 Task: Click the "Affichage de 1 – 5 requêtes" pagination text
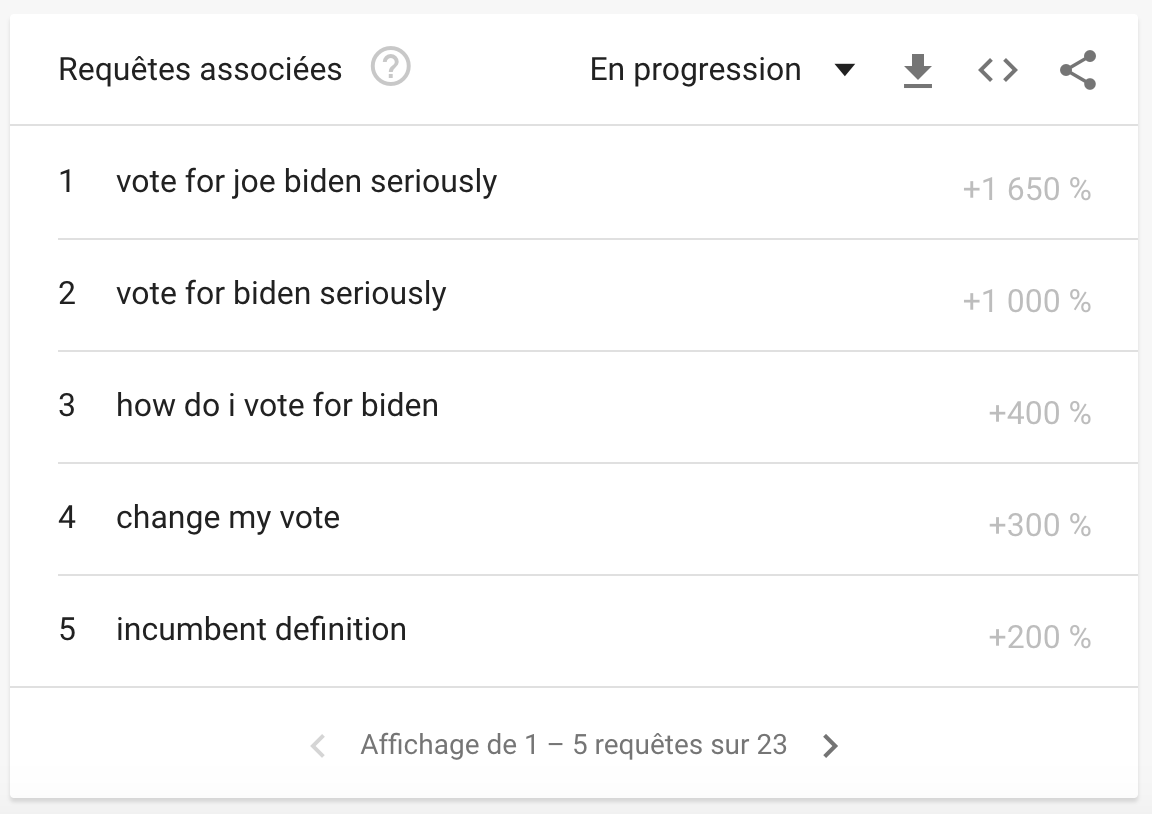point(574,745)
